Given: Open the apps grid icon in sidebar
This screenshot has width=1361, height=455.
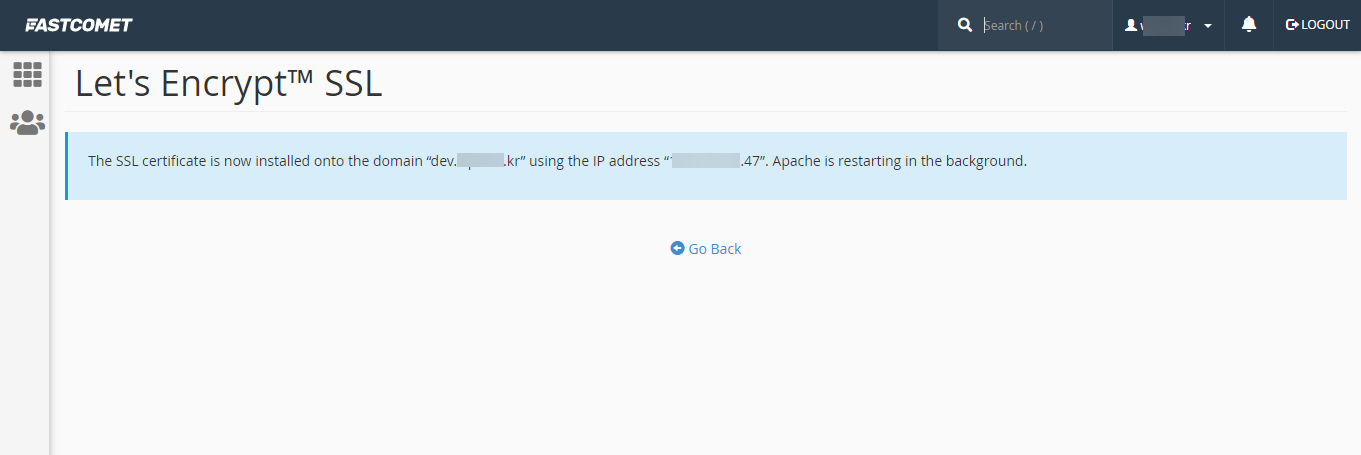Looking at the screenshot, I should pos(27,74).
